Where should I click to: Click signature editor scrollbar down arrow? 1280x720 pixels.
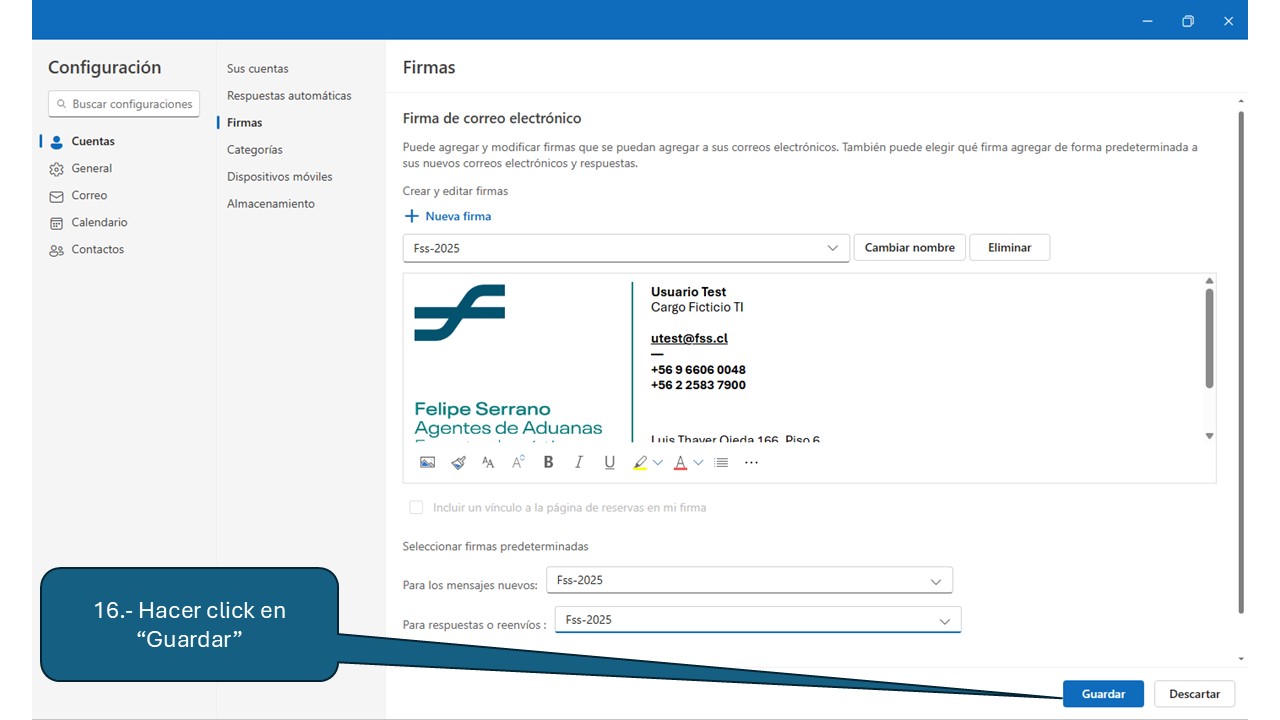[x=1209, y=436]
